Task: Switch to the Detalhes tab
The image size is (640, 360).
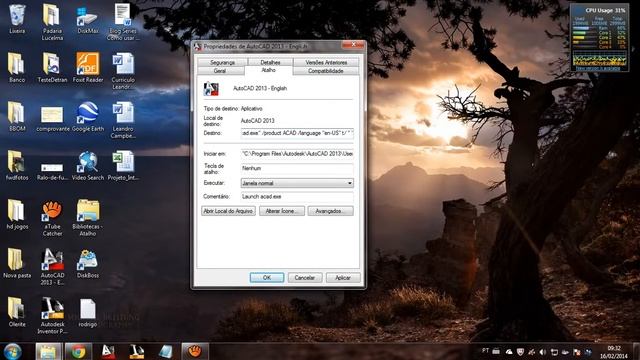Action: point(270,62)
